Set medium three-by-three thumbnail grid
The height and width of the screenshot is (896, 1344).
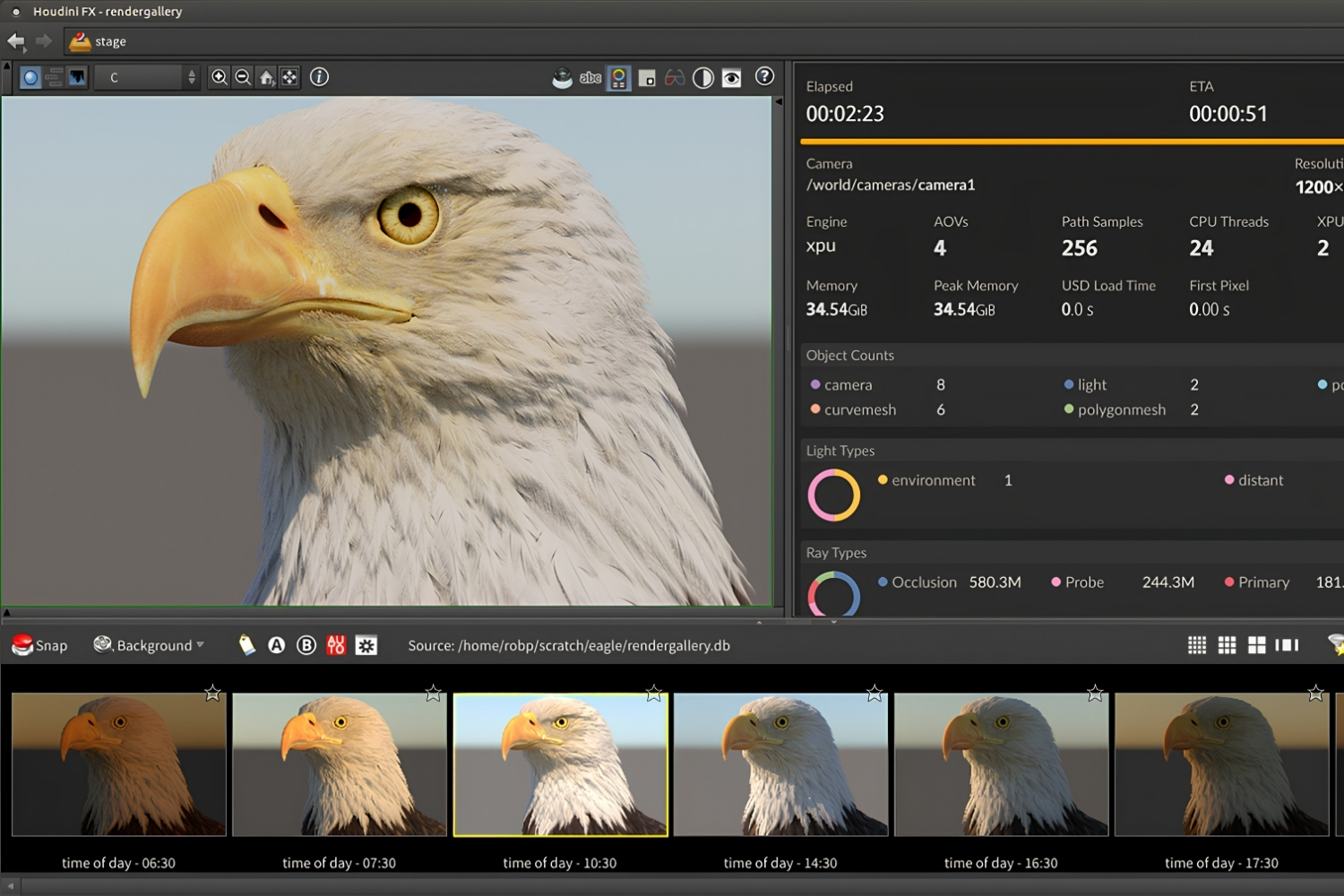1227,645
